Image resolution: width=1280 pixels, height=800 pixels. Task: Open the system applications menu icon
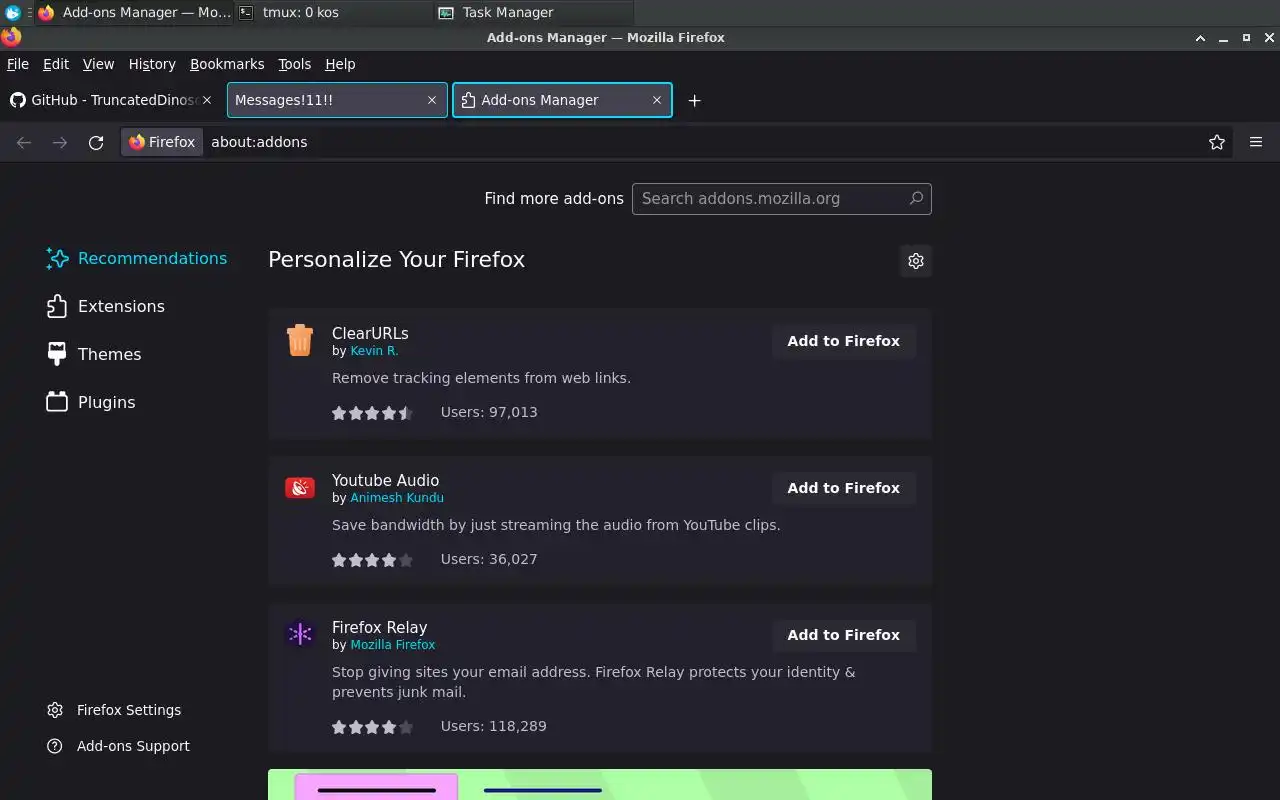coord(13,13)
